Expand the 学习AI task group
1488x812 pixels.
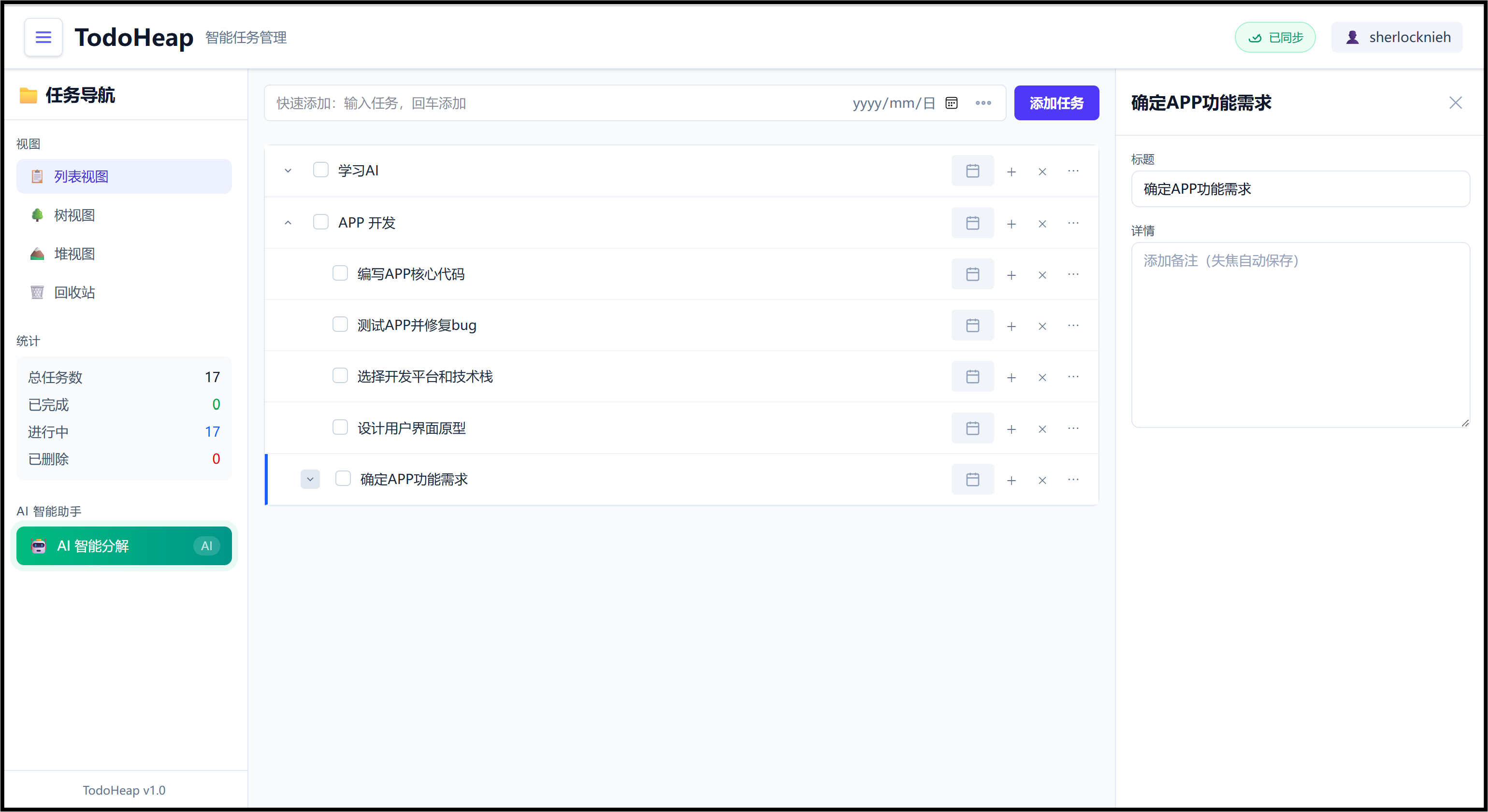(288, 171)
